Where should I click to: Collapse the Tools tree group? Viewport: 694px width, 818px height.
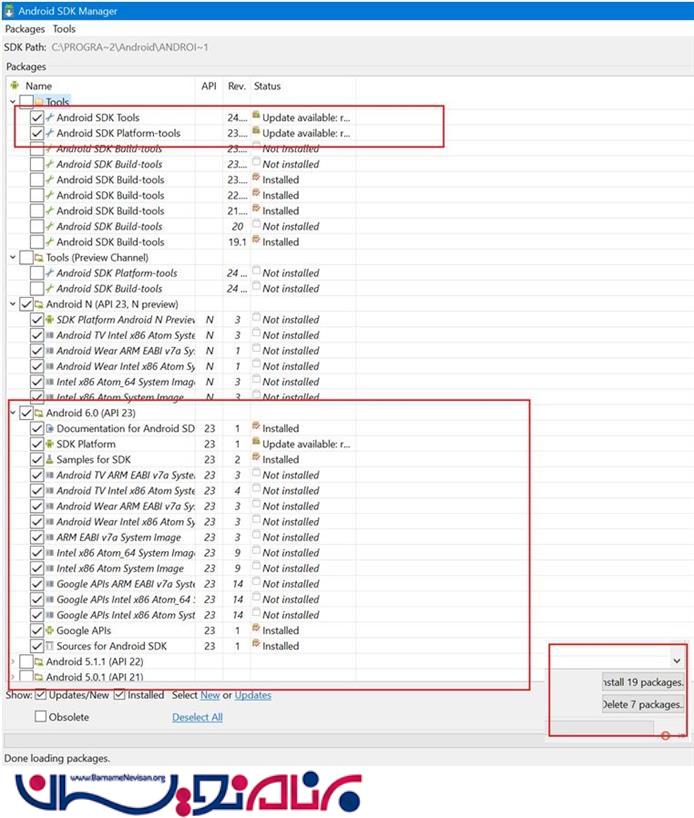click(13, 102)
